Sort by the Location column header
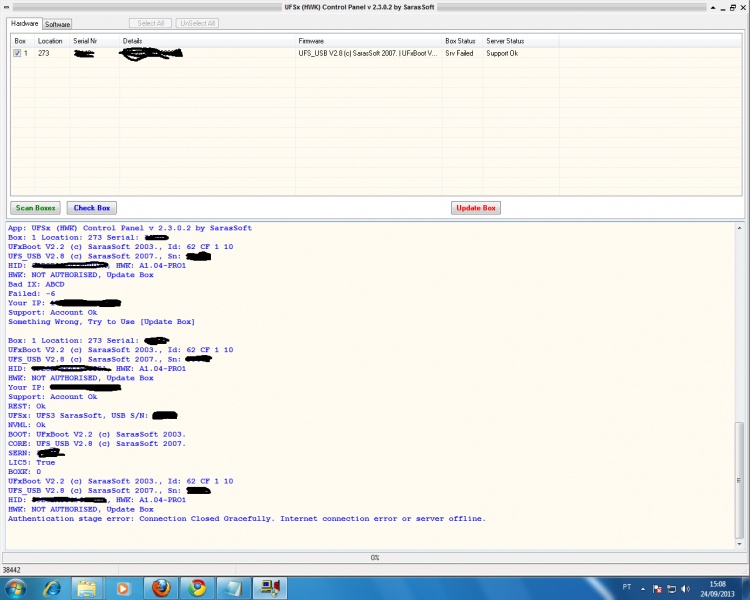The image size is (750, 600). coord(52,41)
